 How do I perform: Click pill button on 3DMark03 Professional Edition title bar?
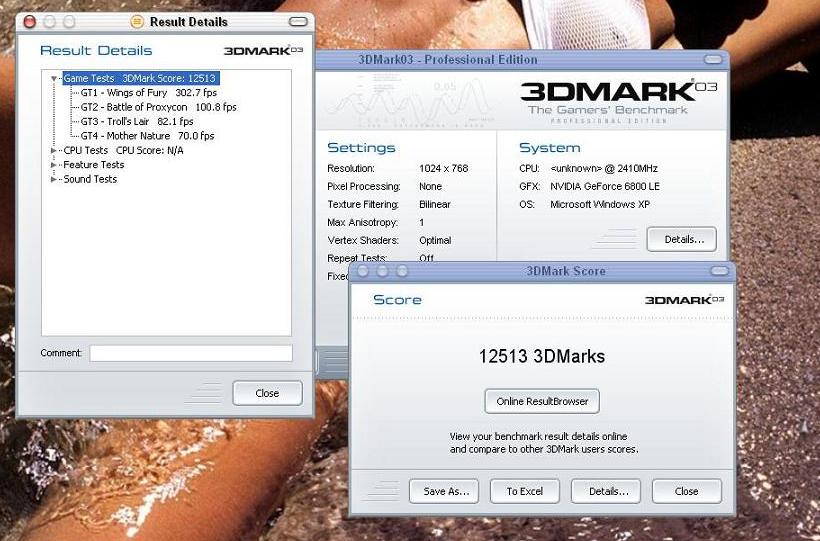point(713,60)
